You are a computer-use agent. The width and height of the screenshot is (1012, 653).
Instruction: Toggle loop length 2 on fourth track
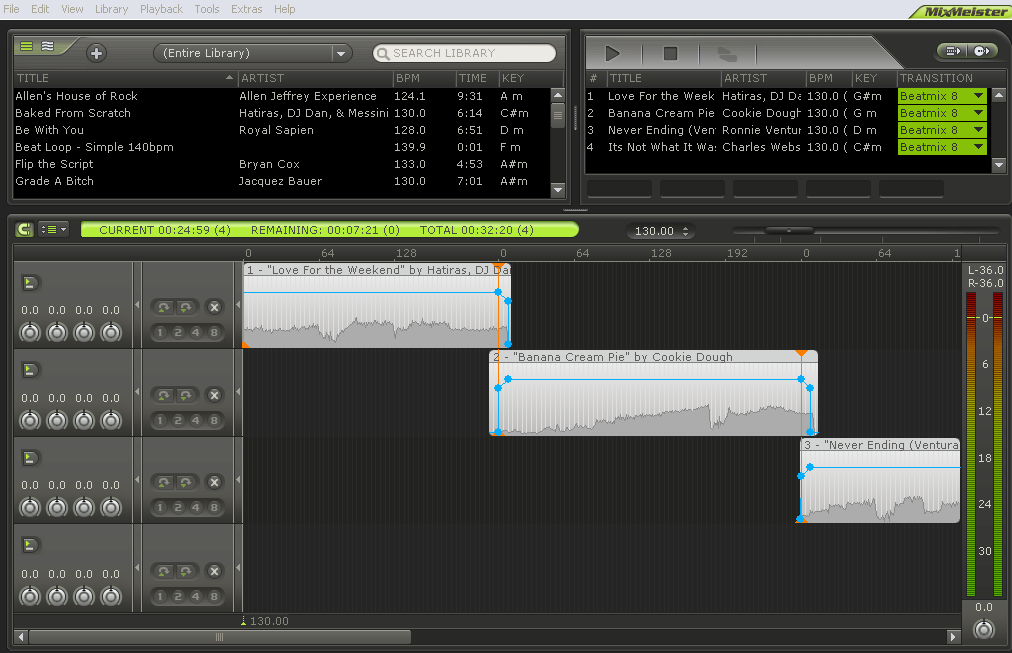pos(178,597)
